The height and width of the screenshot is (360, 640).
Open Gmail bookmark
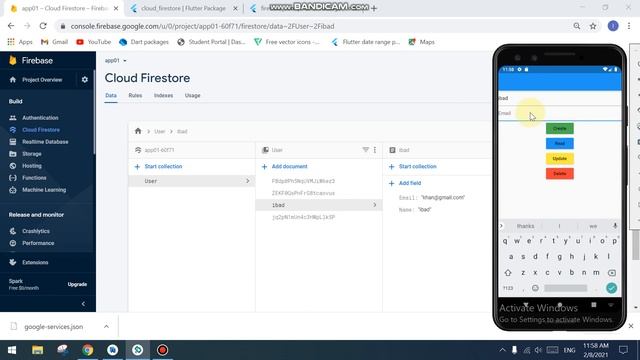(x=54, y=42)
